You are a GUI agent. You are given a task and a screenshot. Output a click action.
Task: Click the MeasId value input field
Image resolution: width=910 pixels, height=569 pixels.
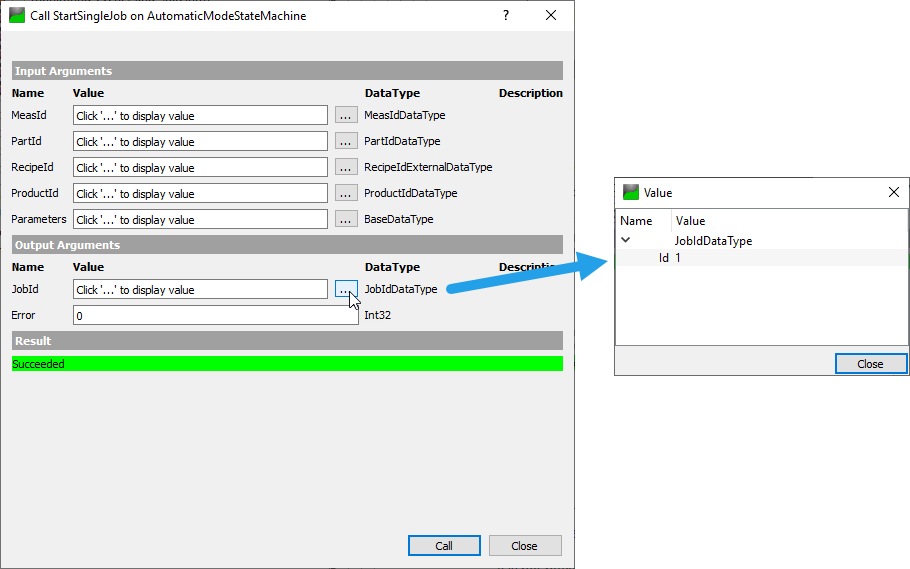(200, 115)
